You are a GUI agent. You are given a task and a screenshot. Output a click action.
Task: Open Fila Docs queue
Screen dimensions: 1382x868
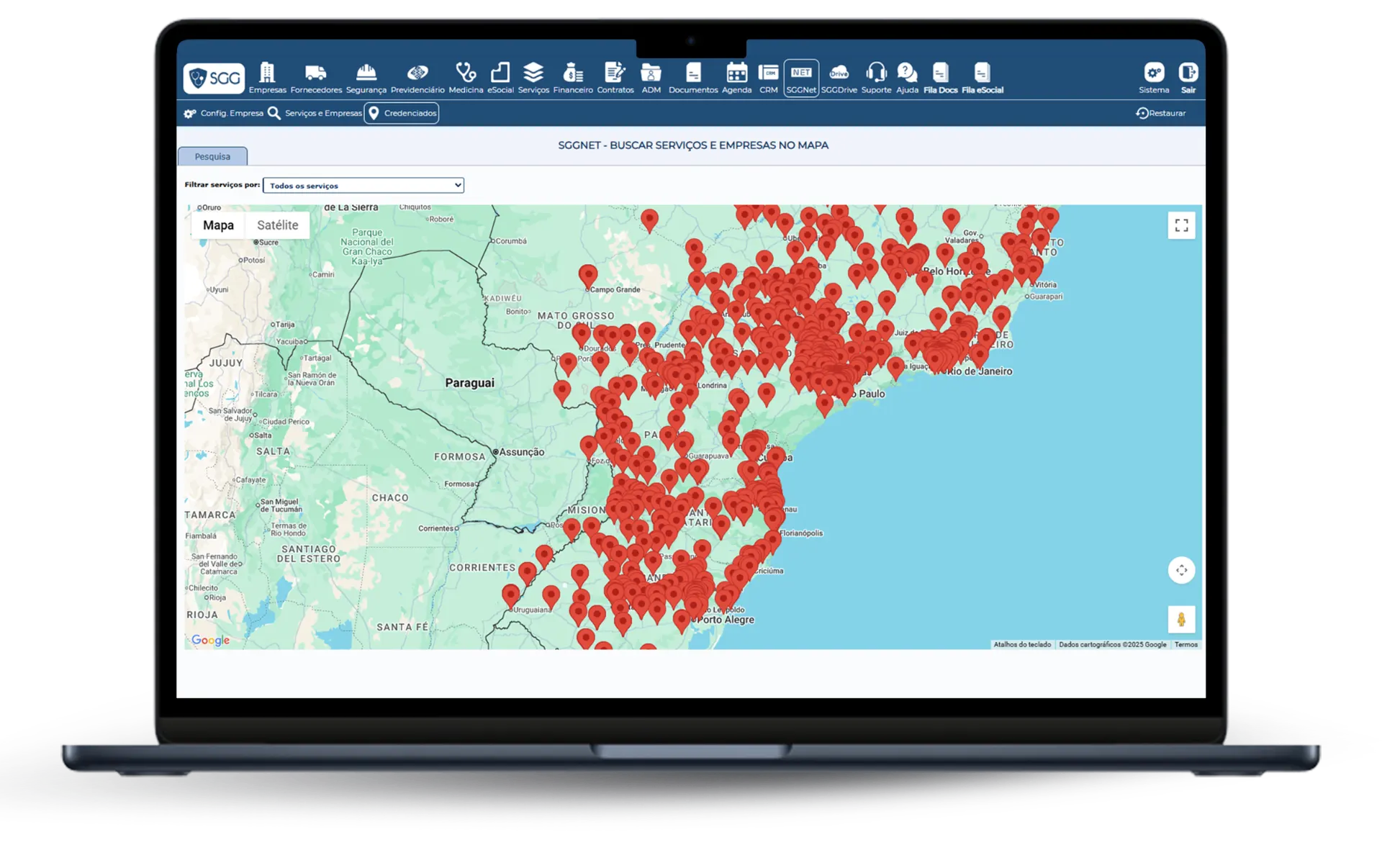point(940,78)
